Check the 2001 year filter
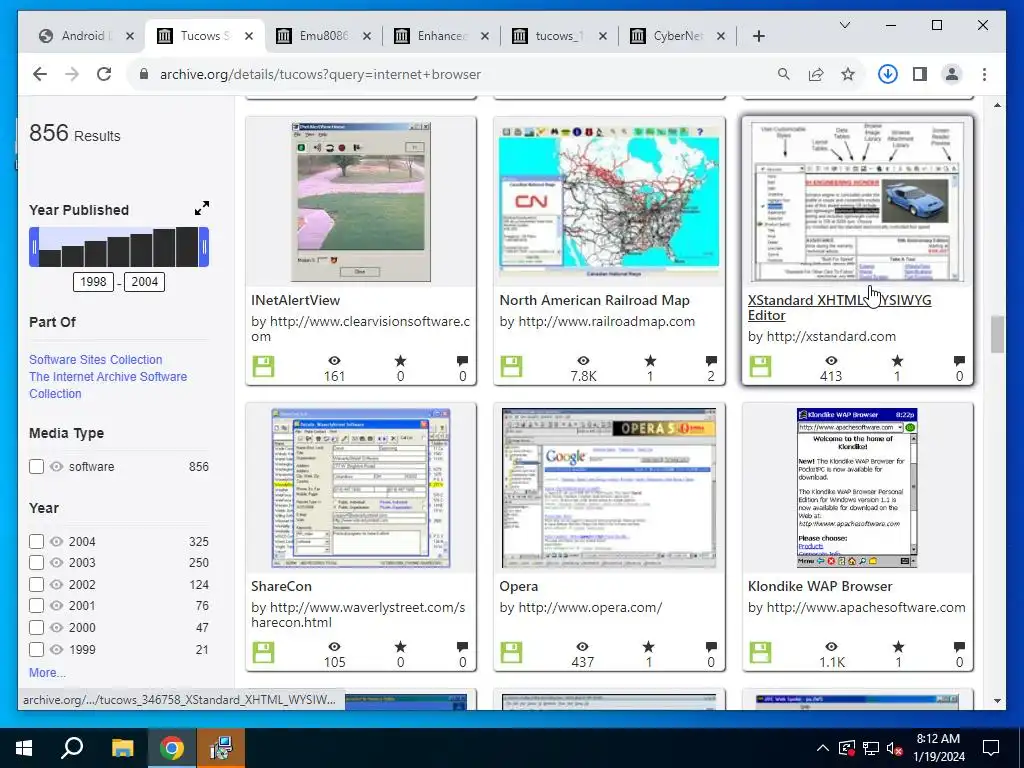This screenshot has height=768, width=1024. (37, 606)
